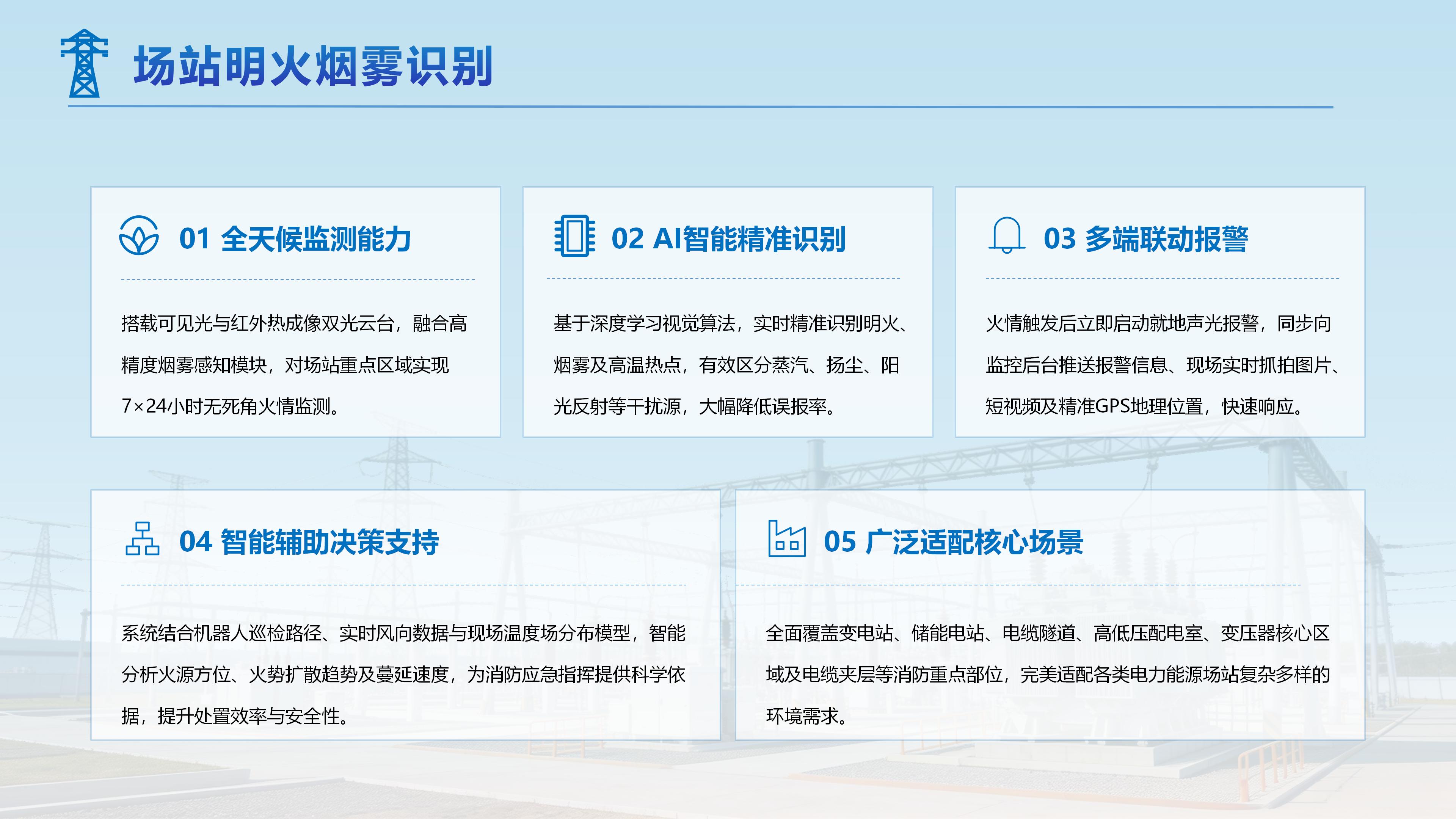The height and width of the screenshot is (819, 1456).
Task: Click the paragraph about 双光云台 monitoring
Action: [295, 364]
